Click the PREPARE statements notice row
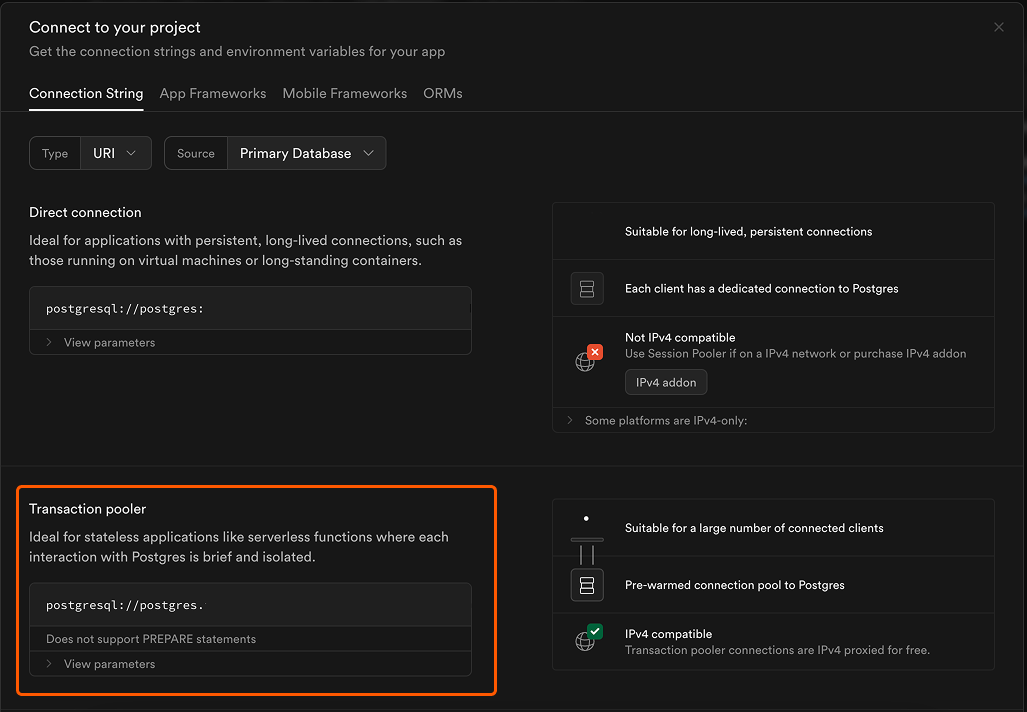 (150, 639)
